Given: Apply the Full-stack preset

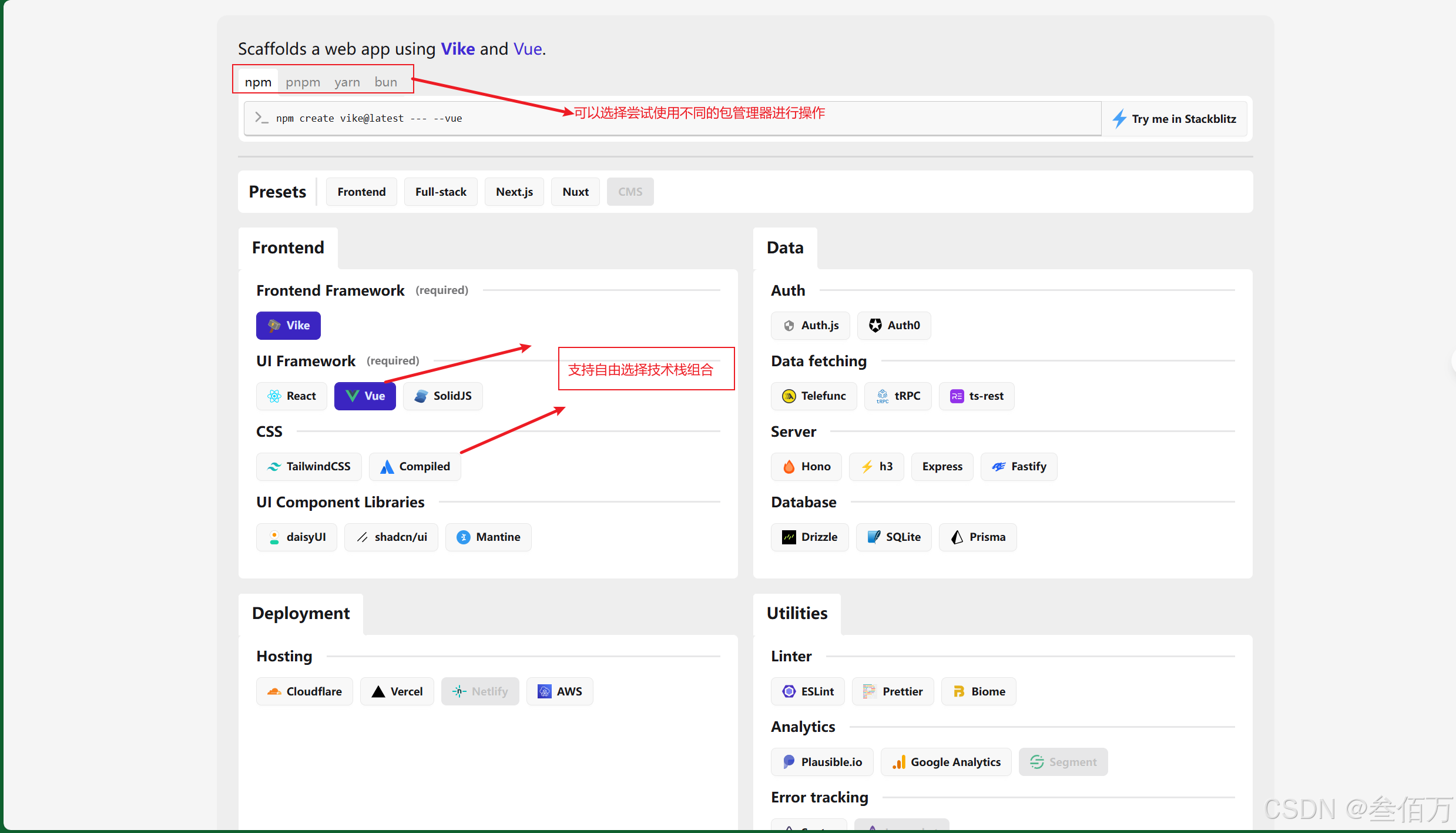Looking at the screenshot, I should [x=440, y=192].
